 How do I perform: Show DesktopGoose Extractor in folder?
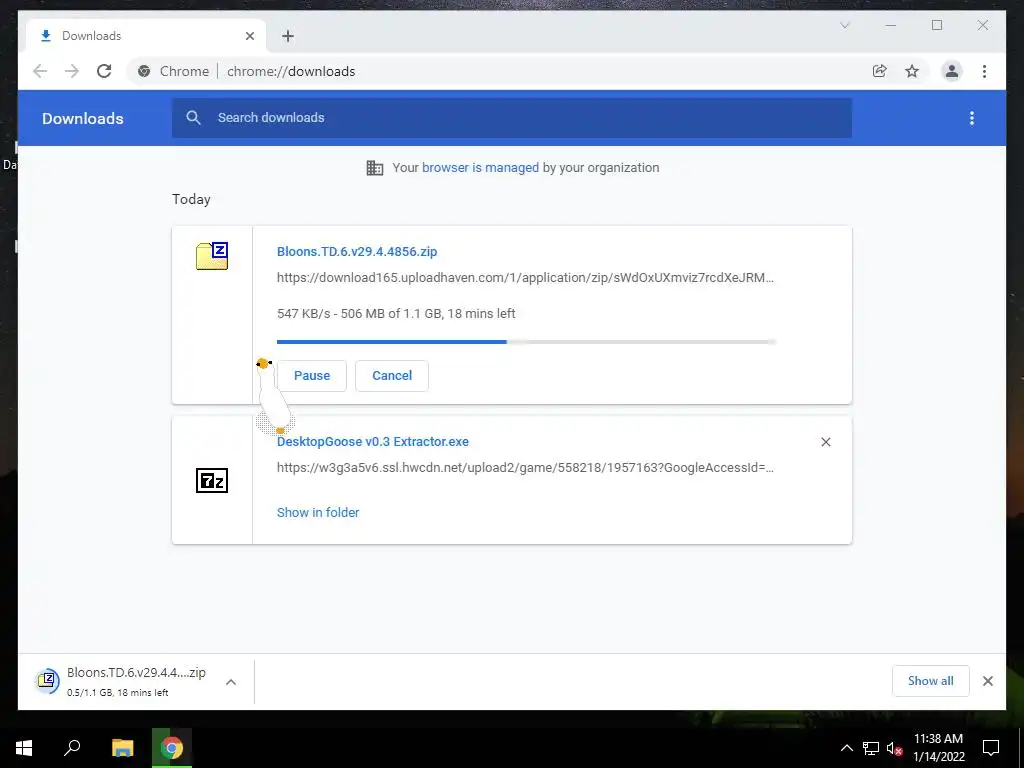(318, 513)
